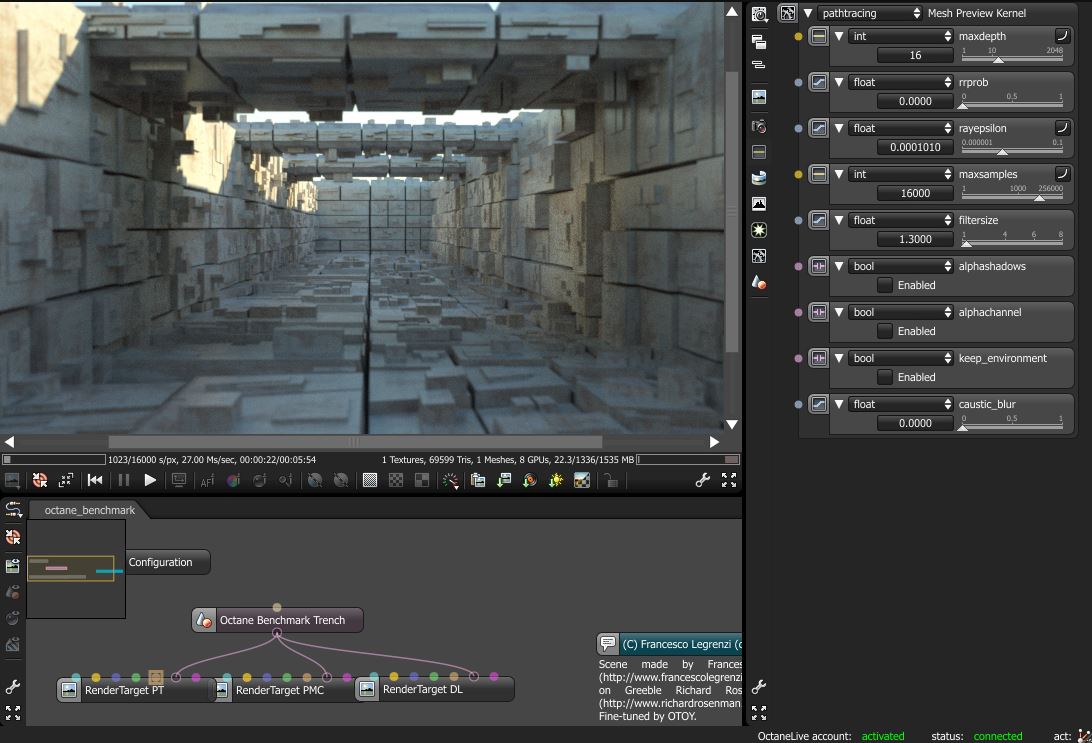Select the octane_benchmark graph tab
This screenshot has width=1092, height=743.
point(89,510)
